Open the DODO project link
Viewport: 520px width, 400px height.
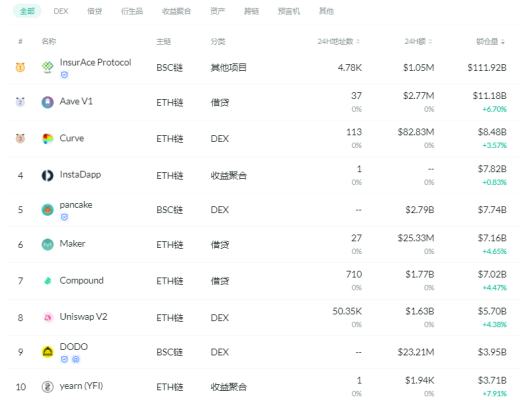click(x=74, y=347)
